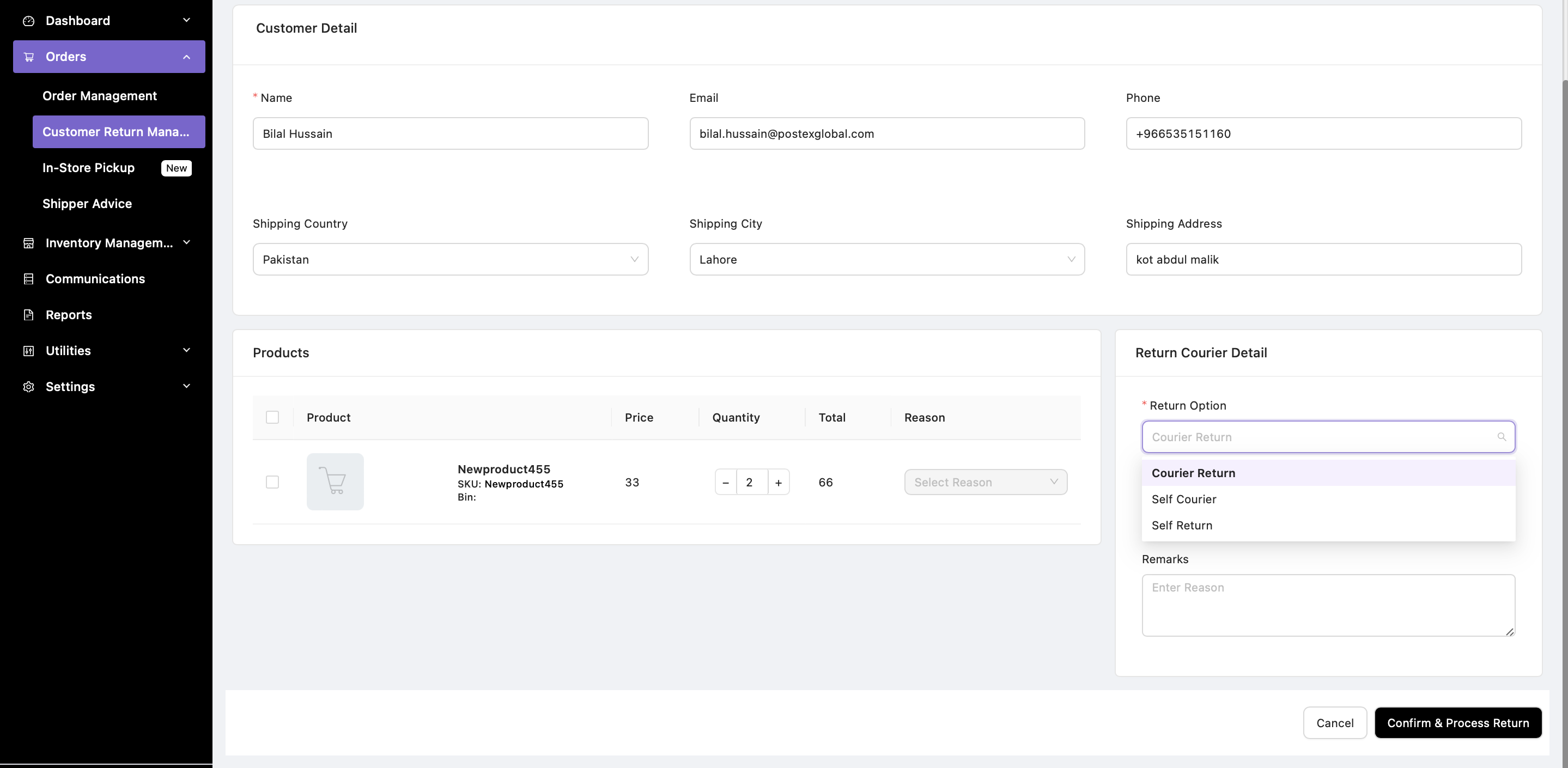The image size is (1568, 768).
Task: Select Self Return option
Action: pyautogui.click(x=1328, y=525)
